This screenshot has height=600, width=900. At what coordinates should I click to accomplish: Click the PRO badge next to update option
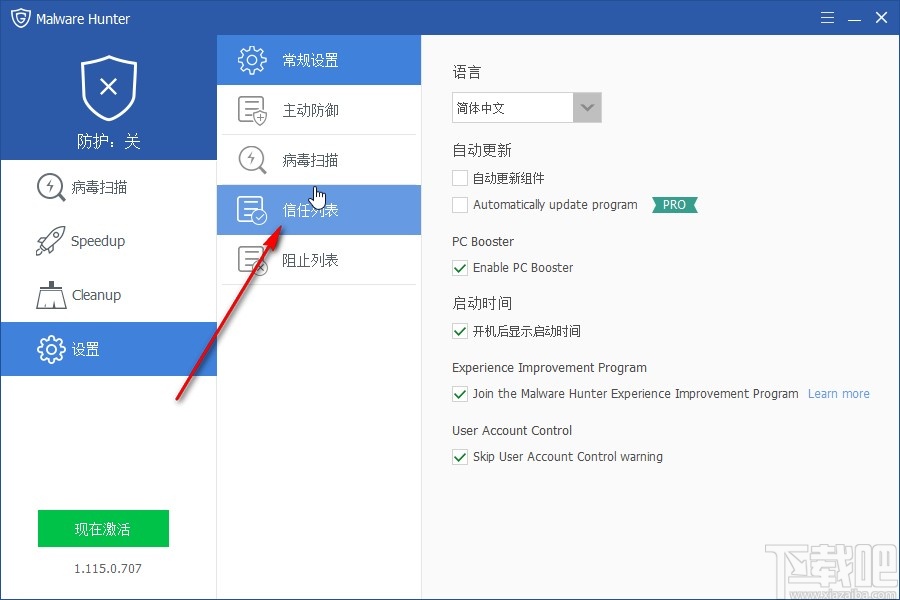pos(674,205)
